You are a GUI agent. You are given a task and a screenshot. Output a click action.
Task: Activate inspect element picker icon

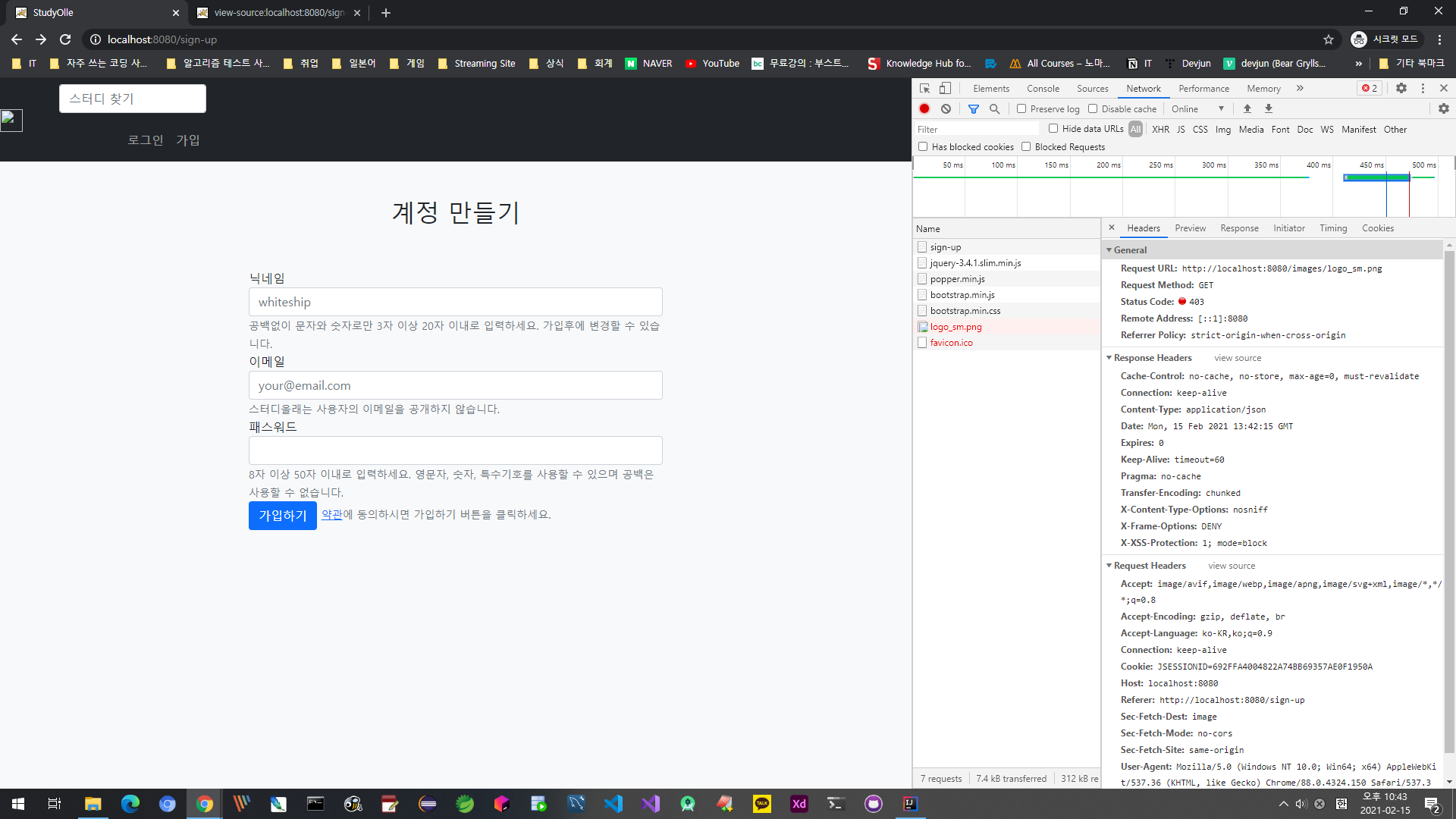click(x=924, y=88)
